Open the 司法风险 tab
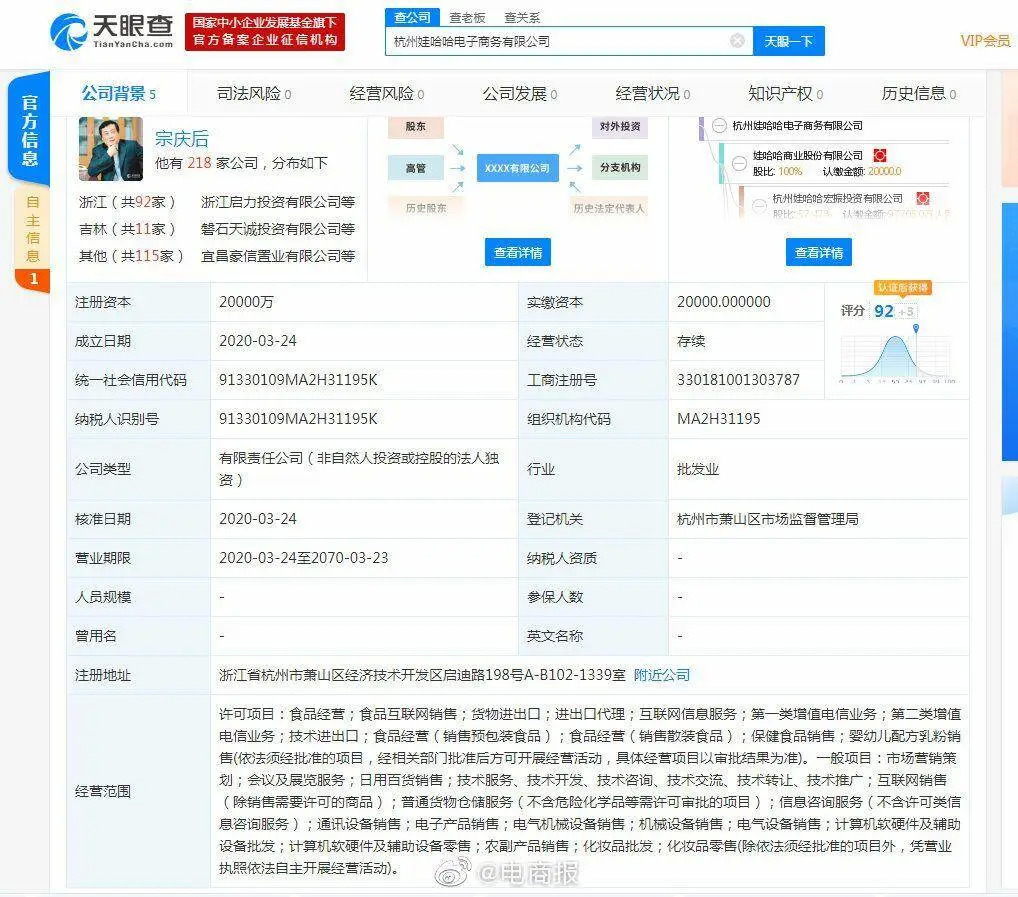This screenshot has height=897, width=1018. [254, 93]
